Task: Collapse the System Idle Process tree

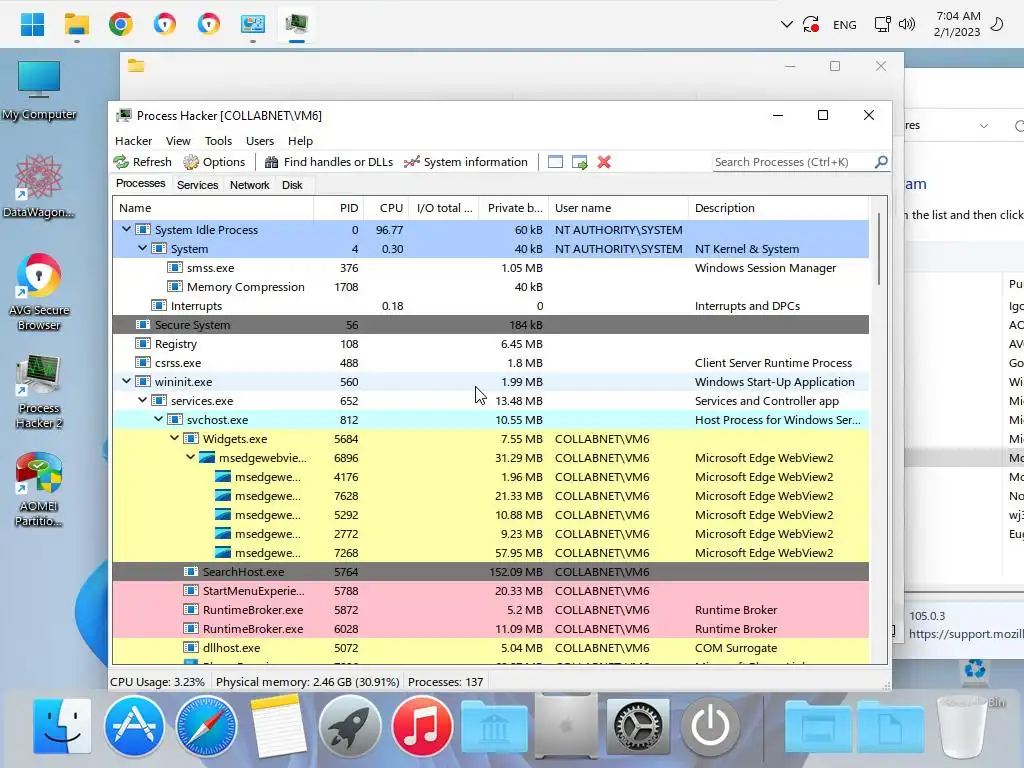Action: (126, 229)
